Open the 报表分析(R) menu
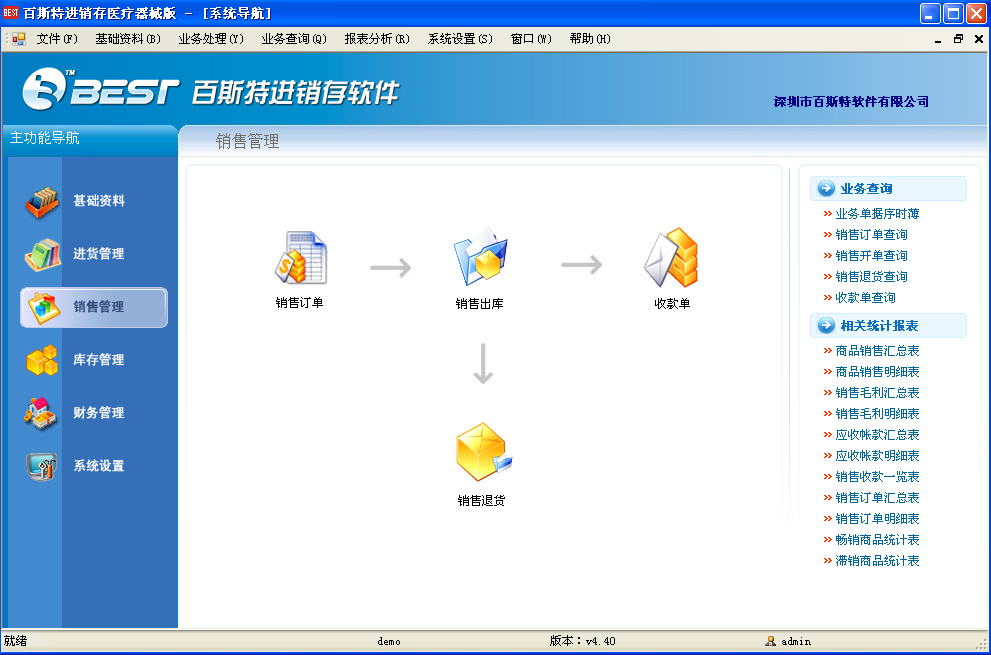 [377, 39]
